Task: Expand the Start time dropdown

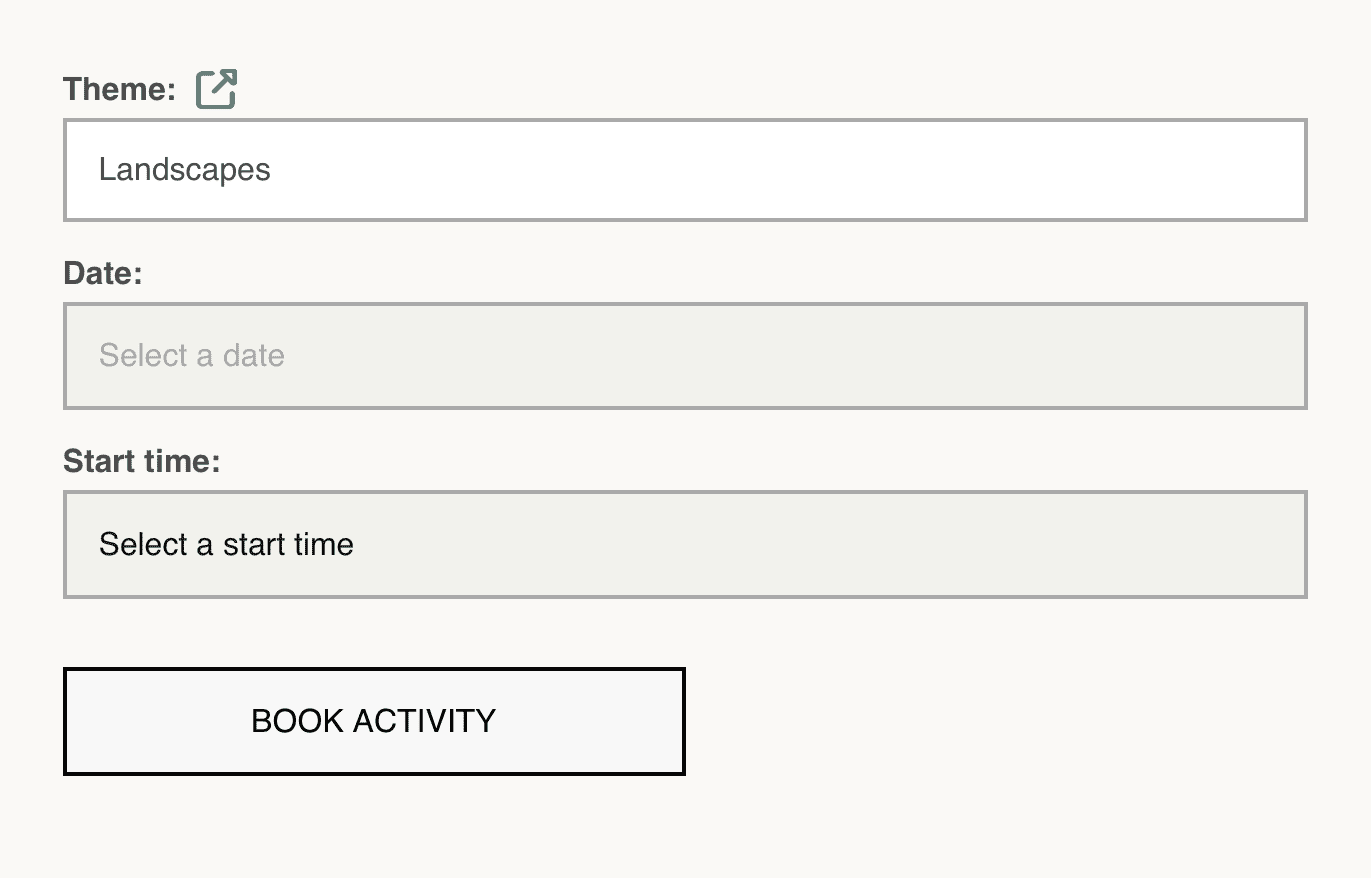Action: (x=685, y=545)
